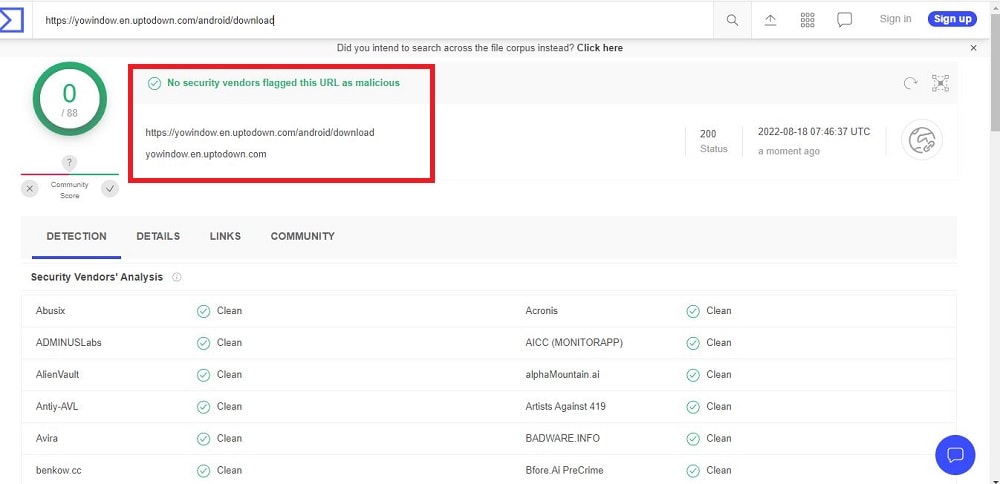The image size is (1000, 484).
Task: Click the benkow.cc vendor name
Action: [x=59, y=471]
